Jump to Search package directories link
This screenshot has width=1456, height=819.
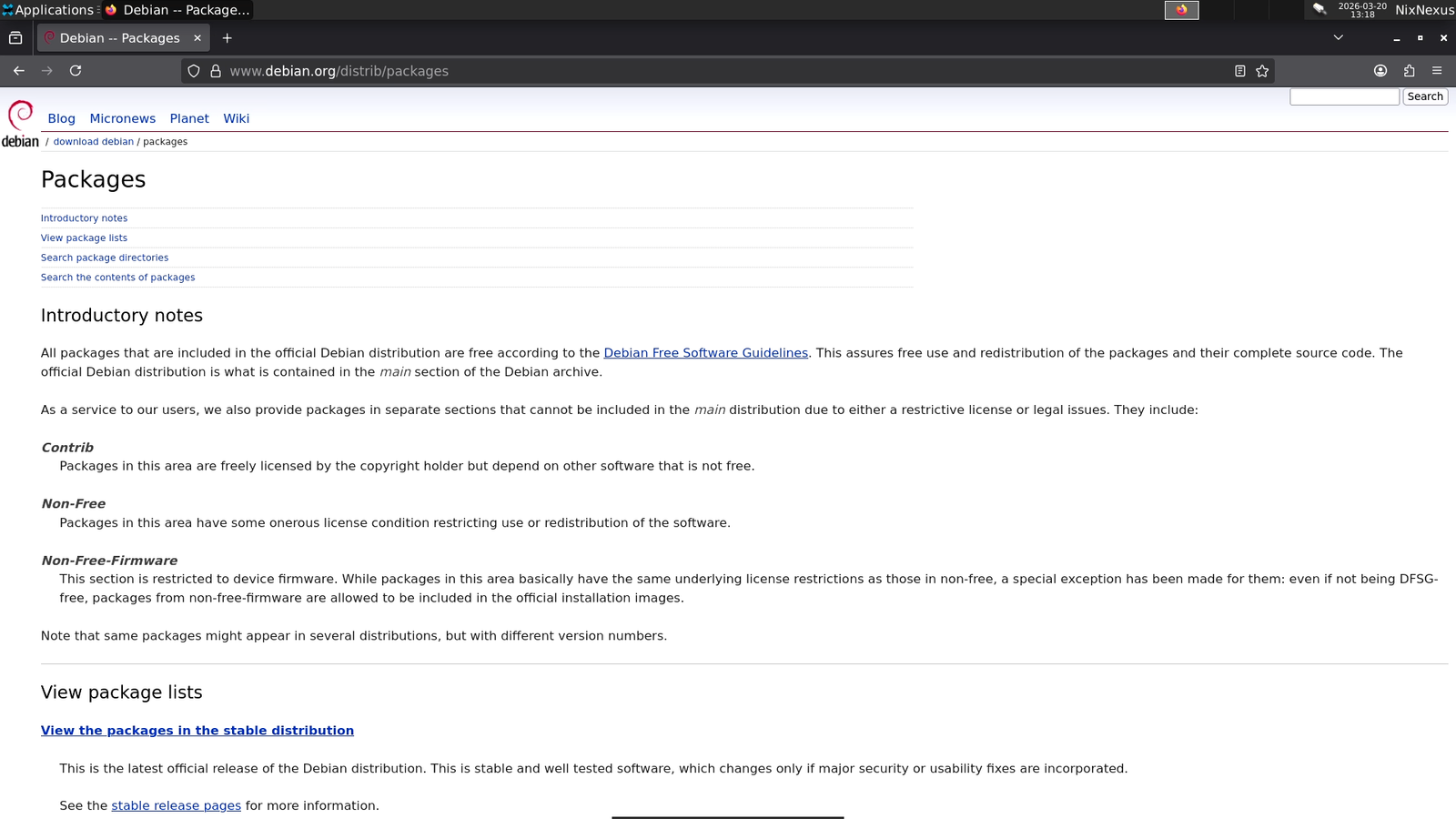(x=105, y=258)
